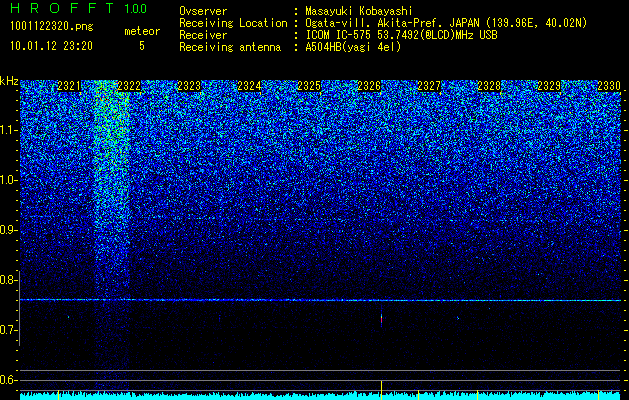Click the 2322 time label
The width and height of the screenshot is (629, 400).
pyautogui.click(x=129, y=86)
